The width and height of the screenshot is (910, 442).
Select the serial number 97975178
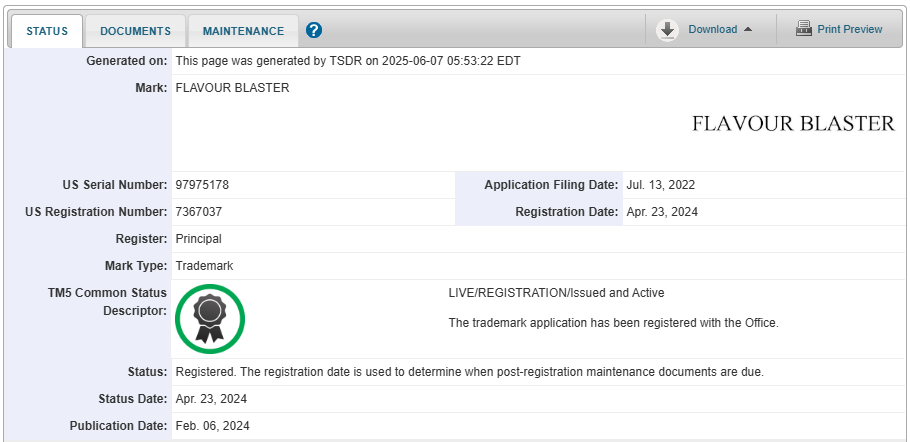pyautogui.click(x=202, y=185)
